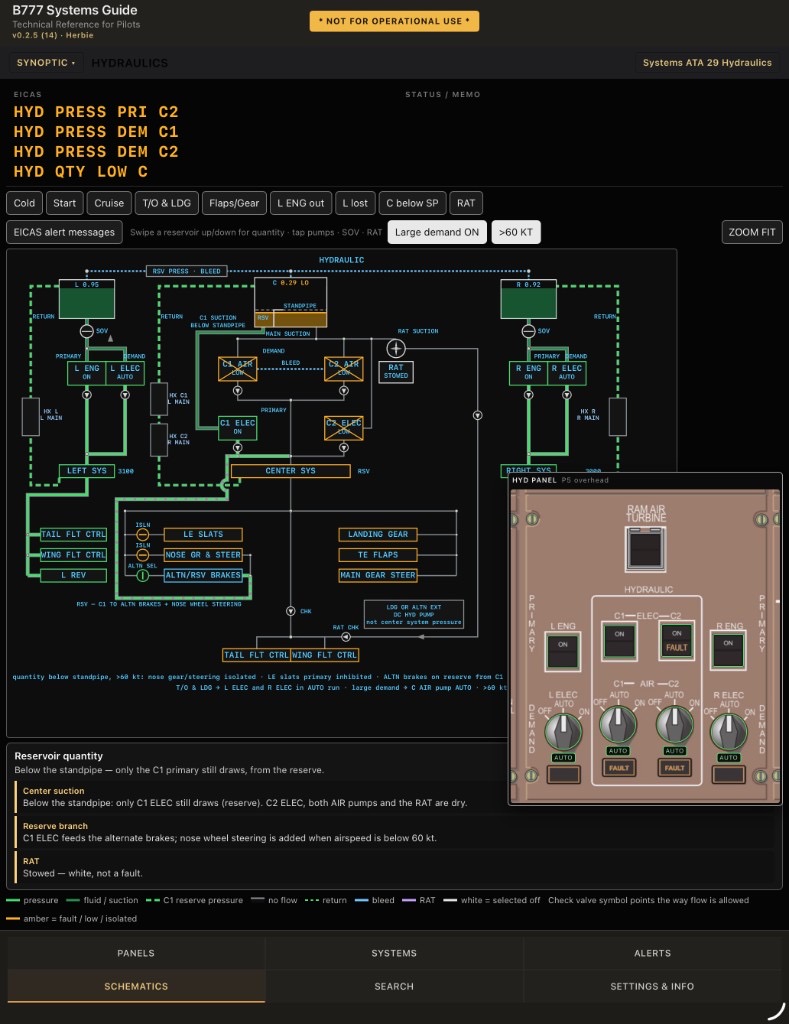Tap the HX R heat exchanger symbol

[x=618, y=417]
